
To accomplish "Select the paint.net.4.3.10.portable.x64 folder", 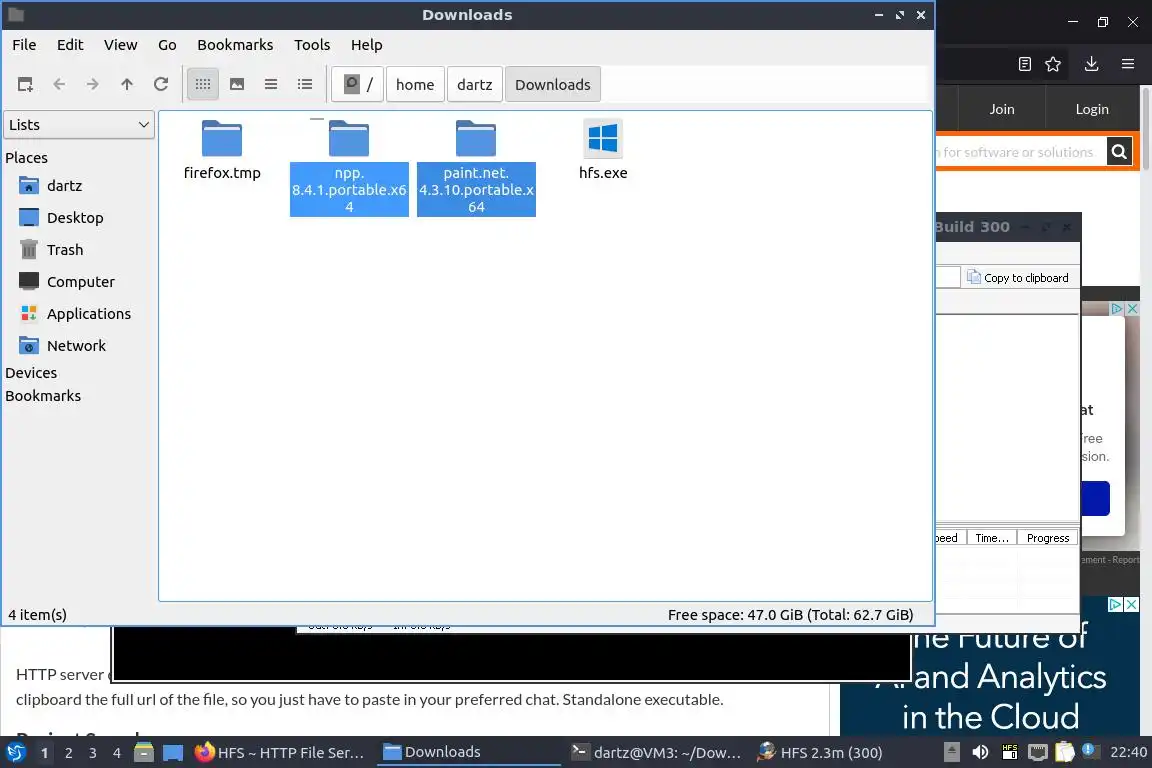I will pyautogui.click(x=476, y=167).
